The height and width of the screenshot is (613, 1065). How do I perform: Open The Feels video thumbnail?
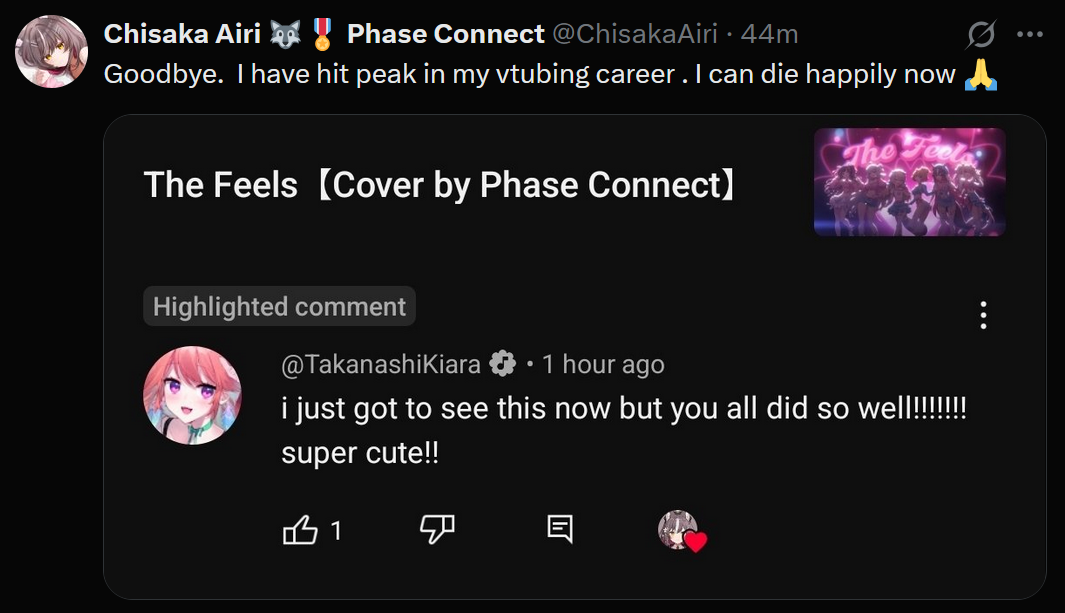coord(909,182)
